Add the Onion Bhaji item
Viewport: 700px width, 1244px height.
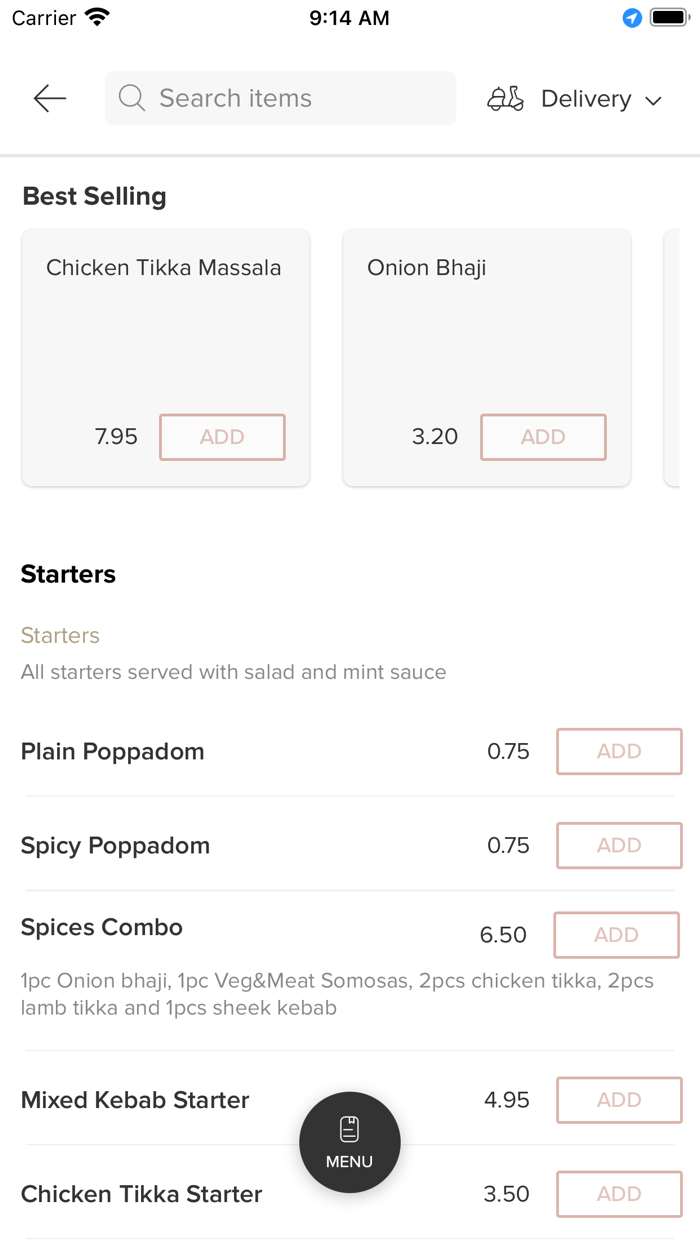point(543,437)
